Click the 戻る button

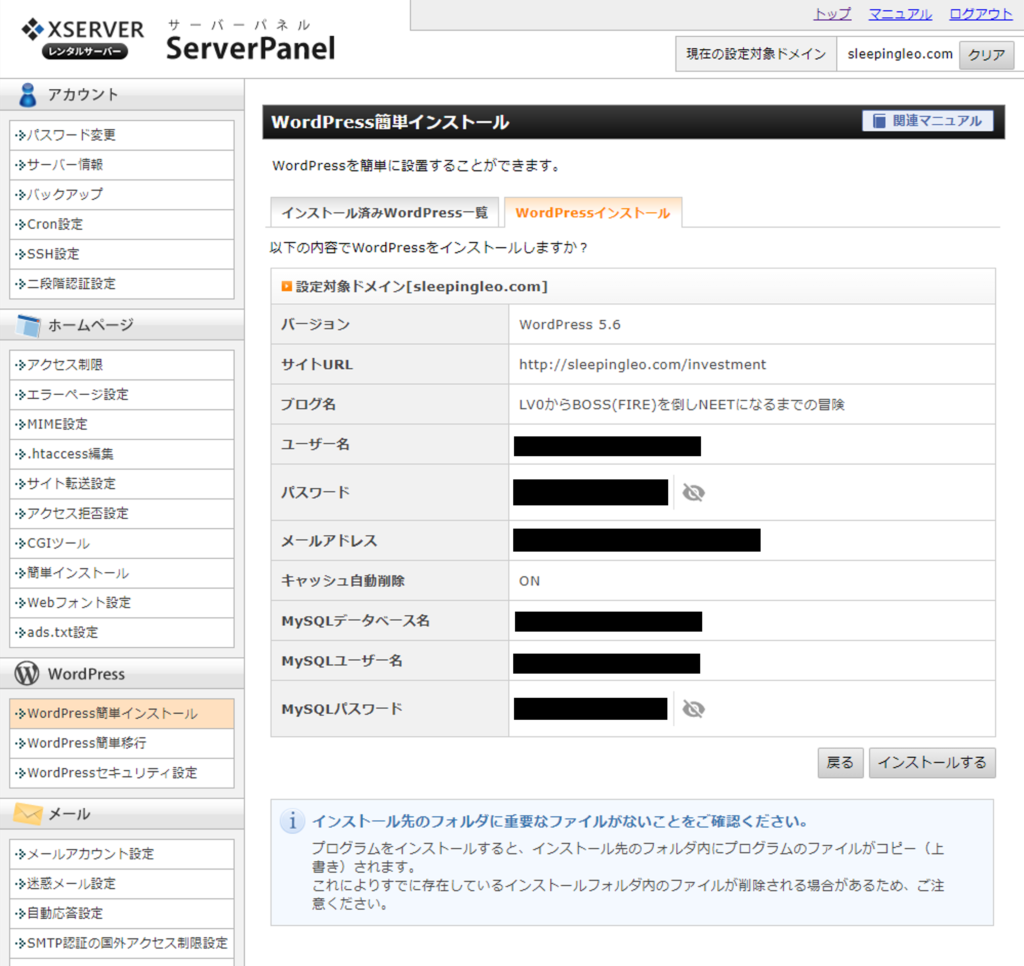point(840,763)
